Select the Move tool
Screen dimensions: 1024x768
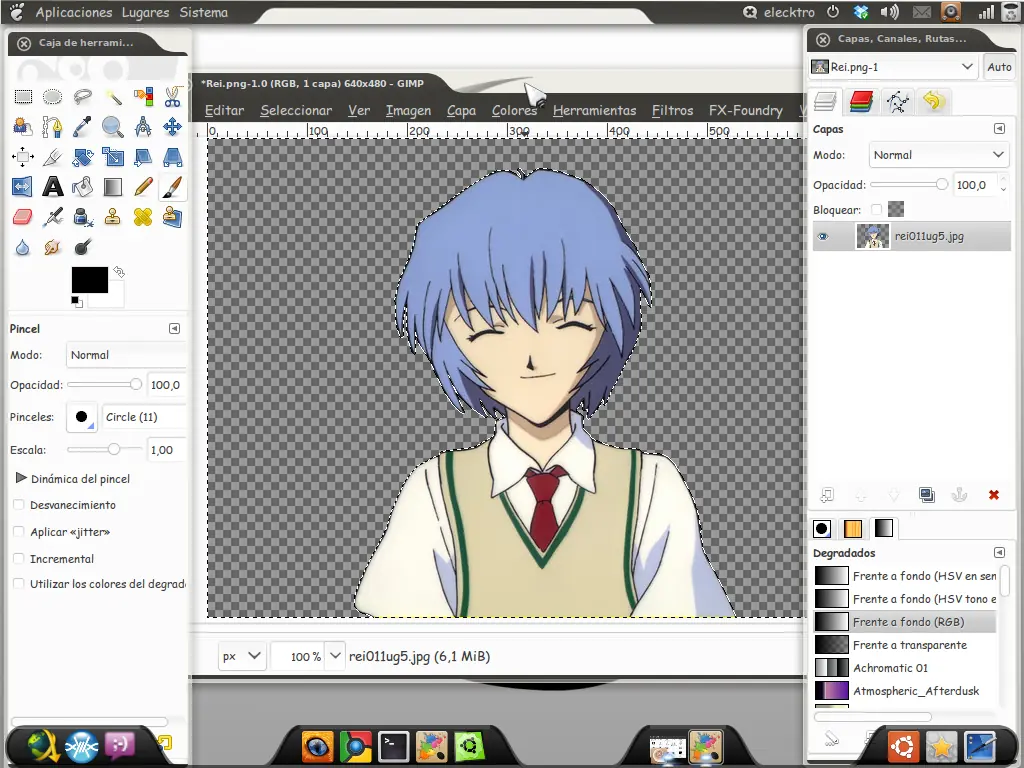[x=172, y=127]
